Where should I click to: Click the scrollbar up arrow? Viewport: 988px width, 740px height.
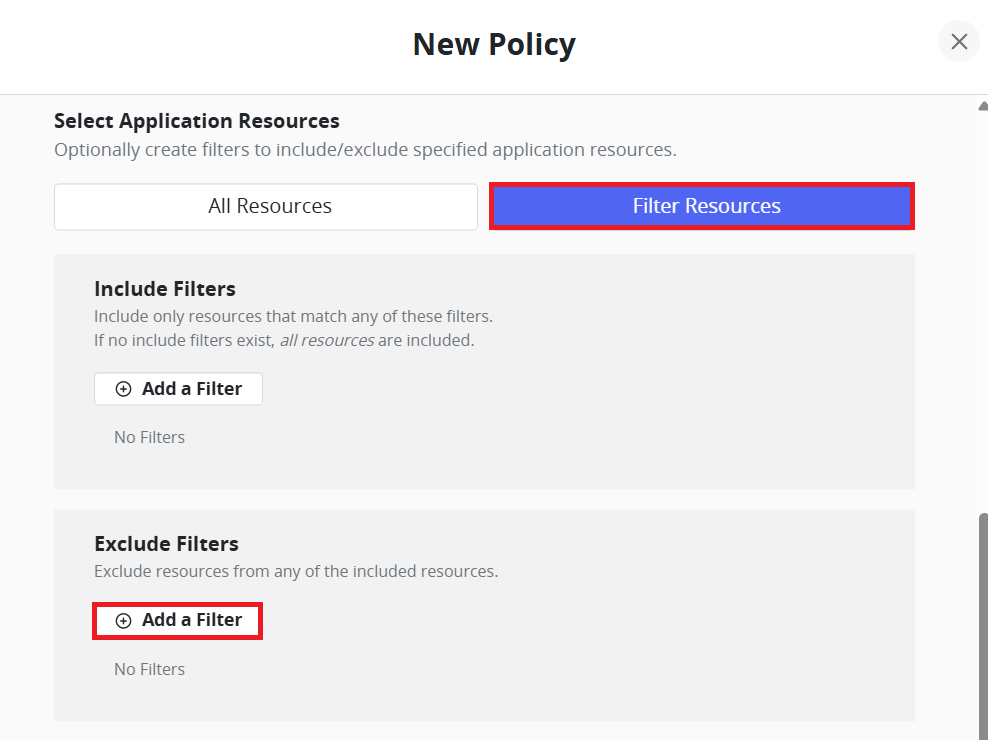[x=983, y=106]
